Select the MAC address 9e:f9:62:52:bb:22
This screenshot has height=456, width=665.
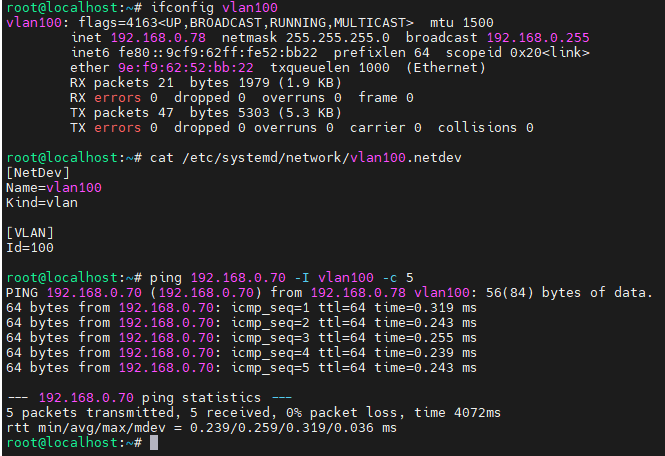186,68
